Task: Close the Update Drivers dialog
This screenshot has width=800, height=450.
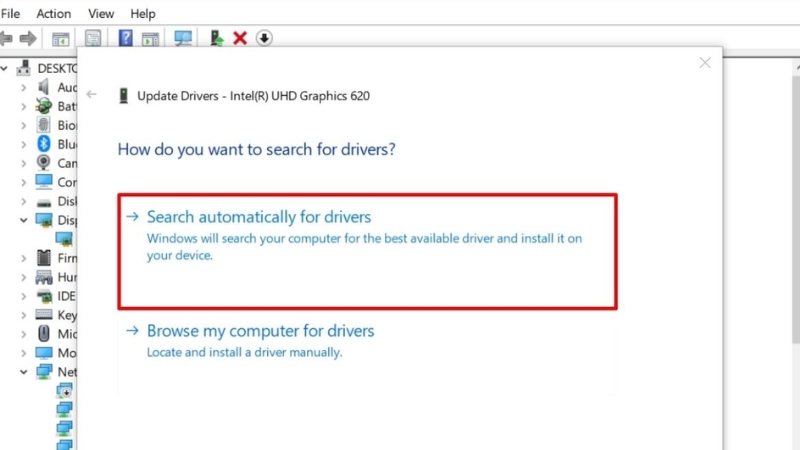Action: pyautogui.click(x=705, y=63)
